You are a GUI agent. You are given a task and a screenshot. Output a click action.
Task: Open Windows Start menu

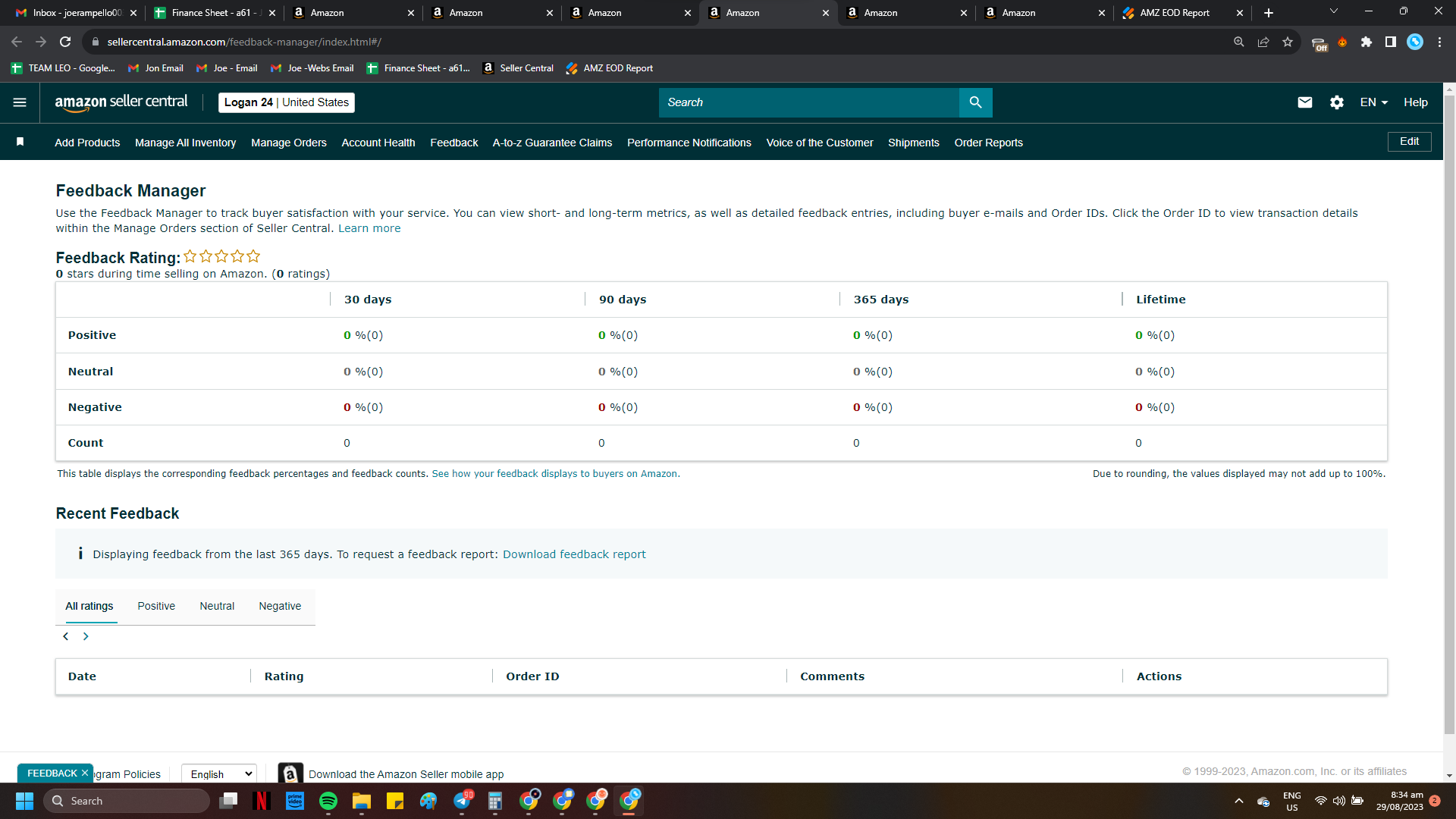pos(24,801)
